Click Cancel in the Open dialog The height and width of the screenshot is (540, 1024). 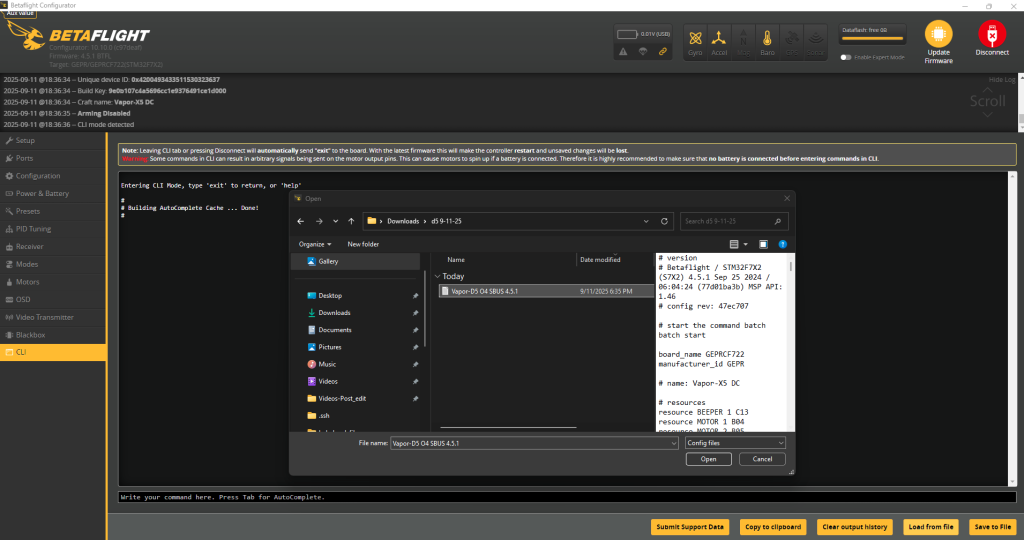(762, 459)
